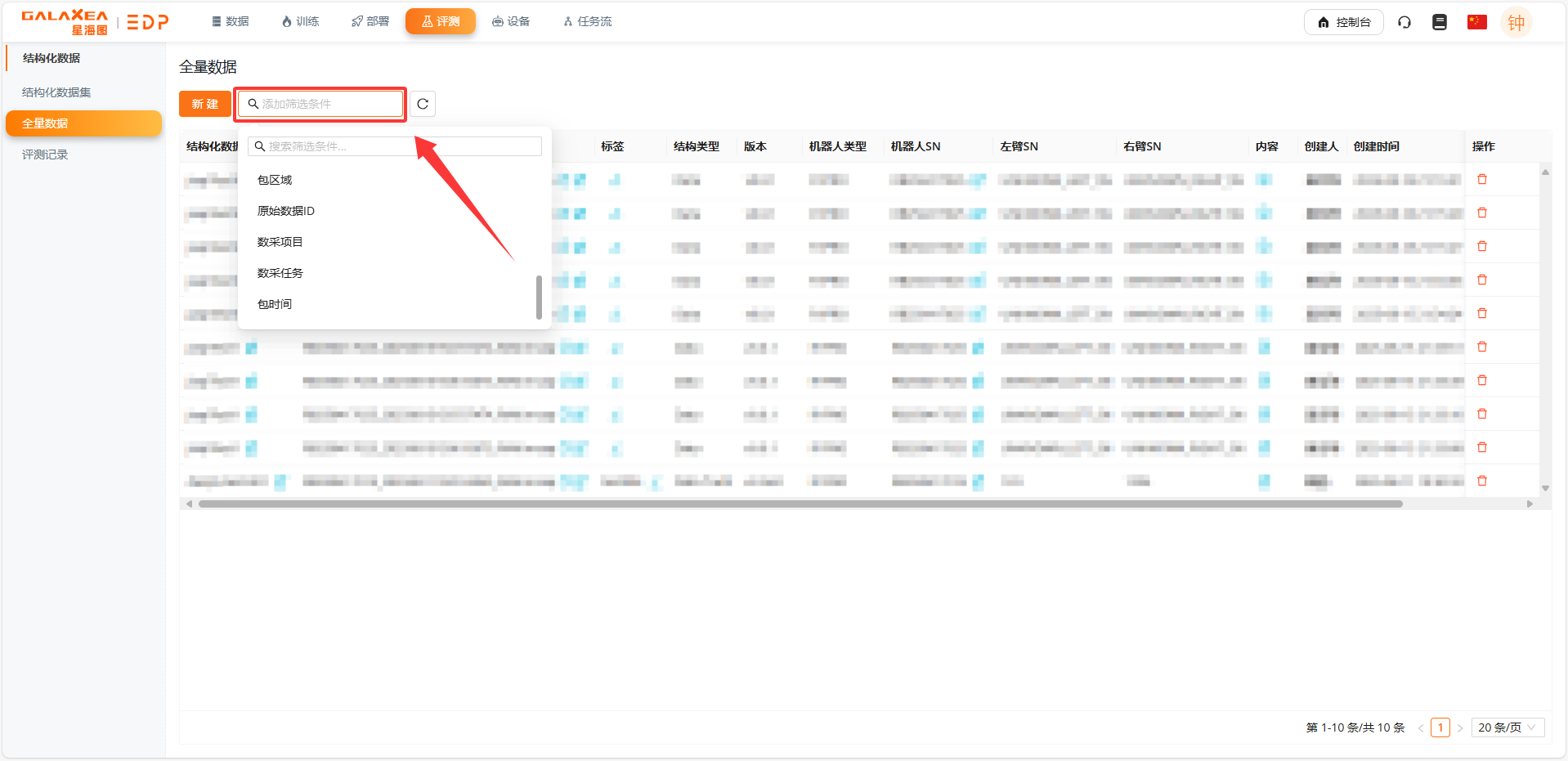Delete the last data row
Image resolution: width=1568 pixels, height=761 pixels.
click(x=1482, y=481)
